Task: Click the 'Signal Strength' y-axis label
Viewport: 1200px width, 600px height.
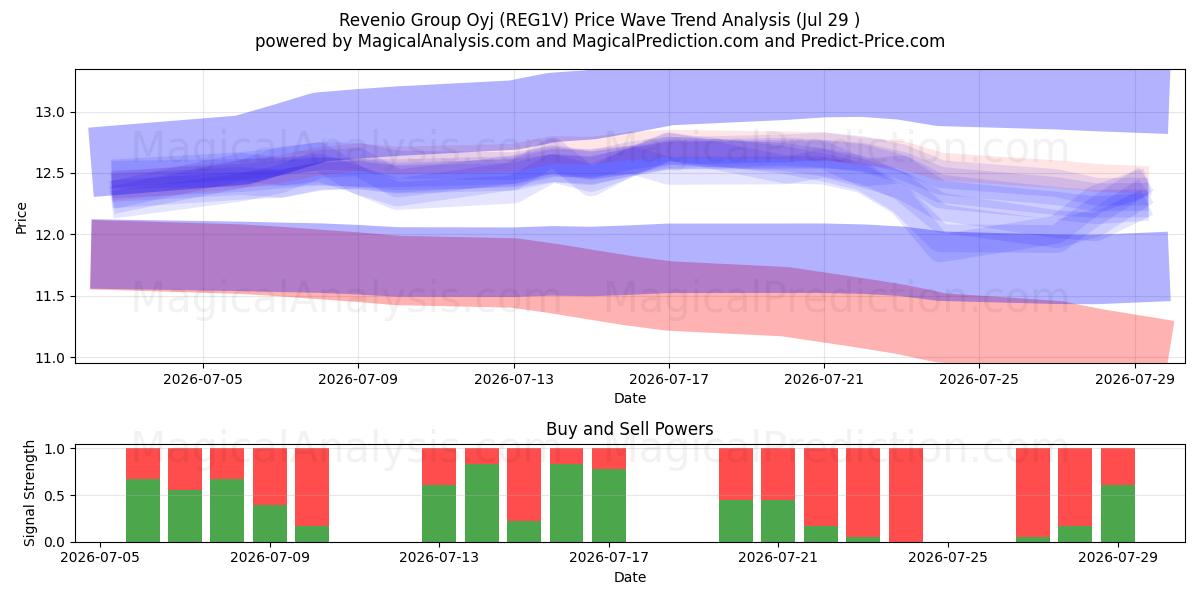Action: click(x=29, y=493)
